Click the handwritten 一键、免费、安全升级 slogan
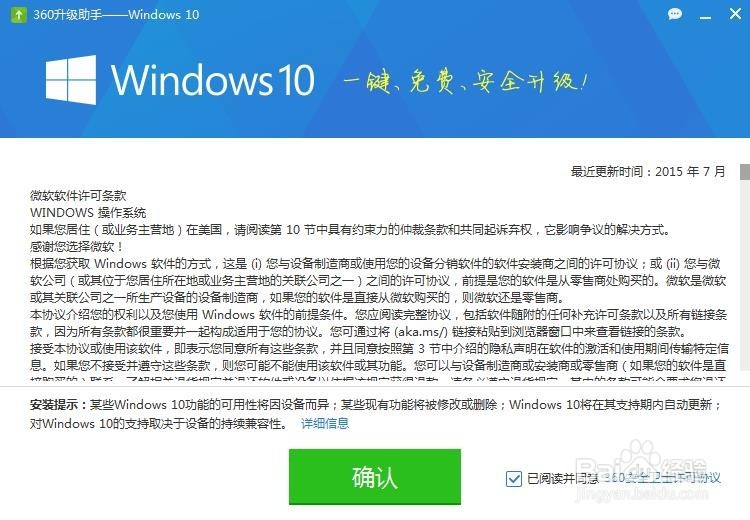This screenshot has height=520, width=750. [x=465, y=82]
